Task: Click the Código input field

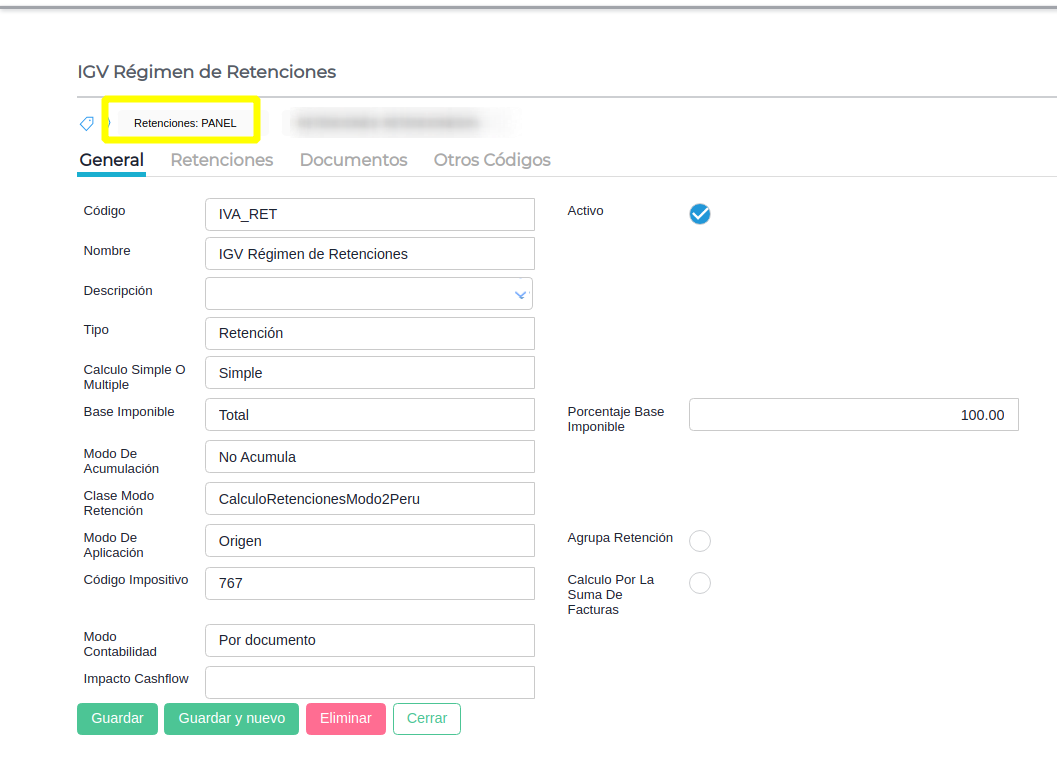Action: click(x=369, y=214)
